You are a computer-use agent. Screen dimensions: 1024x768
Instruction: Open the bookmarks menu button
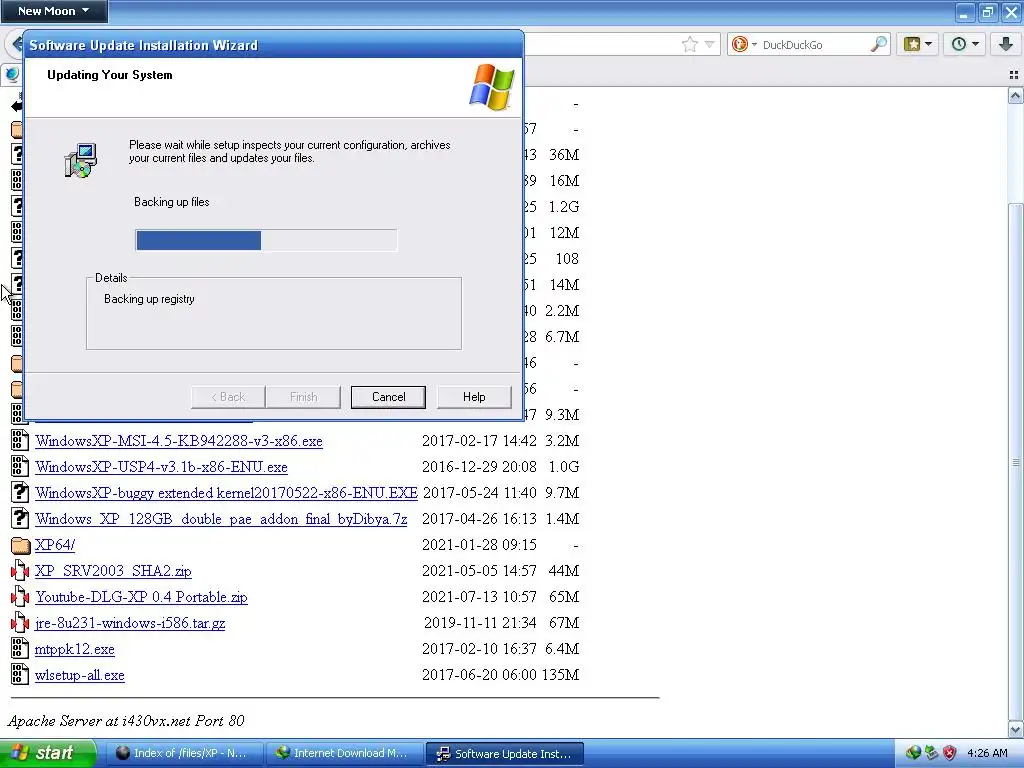918,44
